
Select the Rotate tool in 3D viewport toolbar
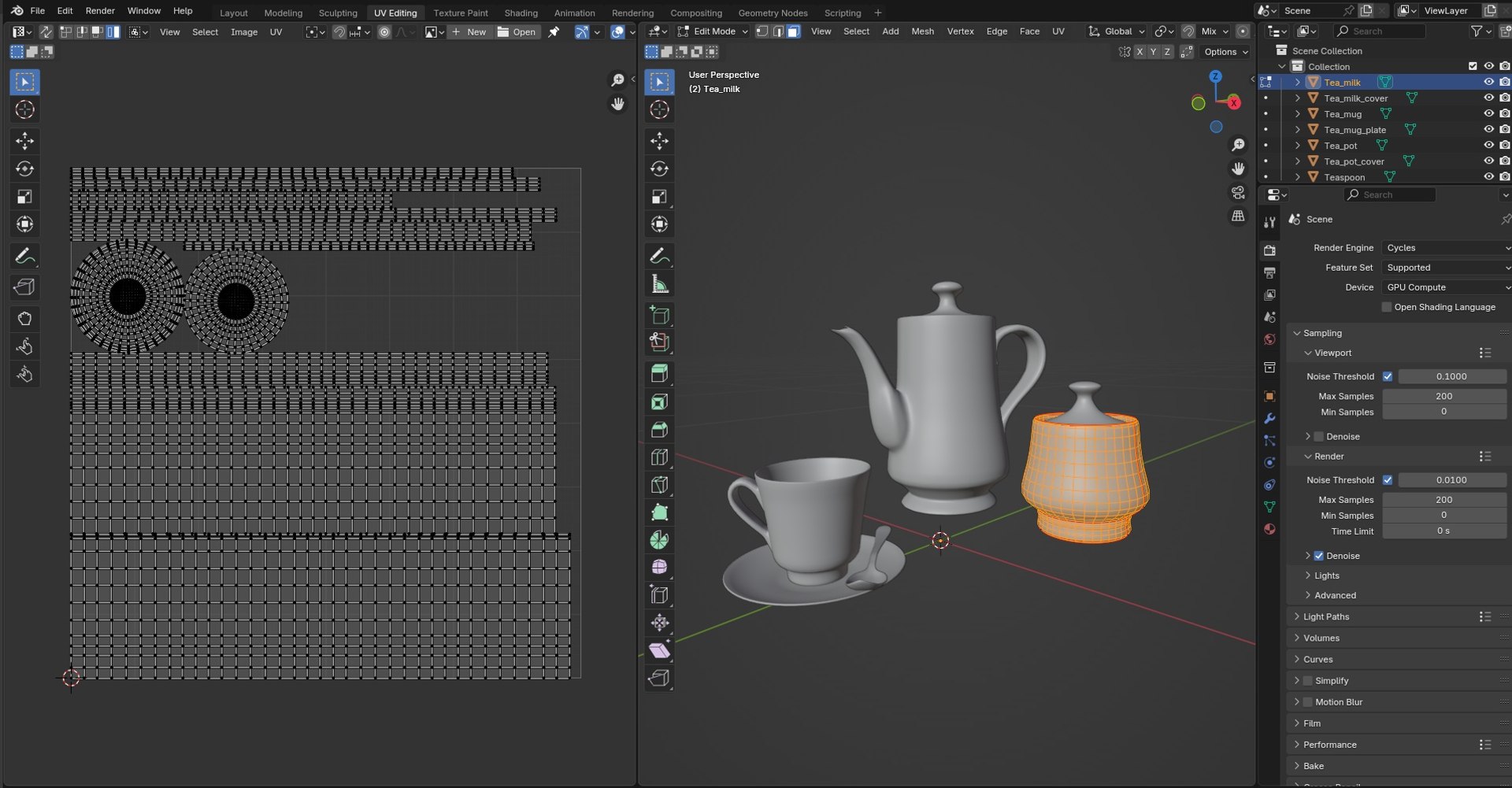click(659, 168)
